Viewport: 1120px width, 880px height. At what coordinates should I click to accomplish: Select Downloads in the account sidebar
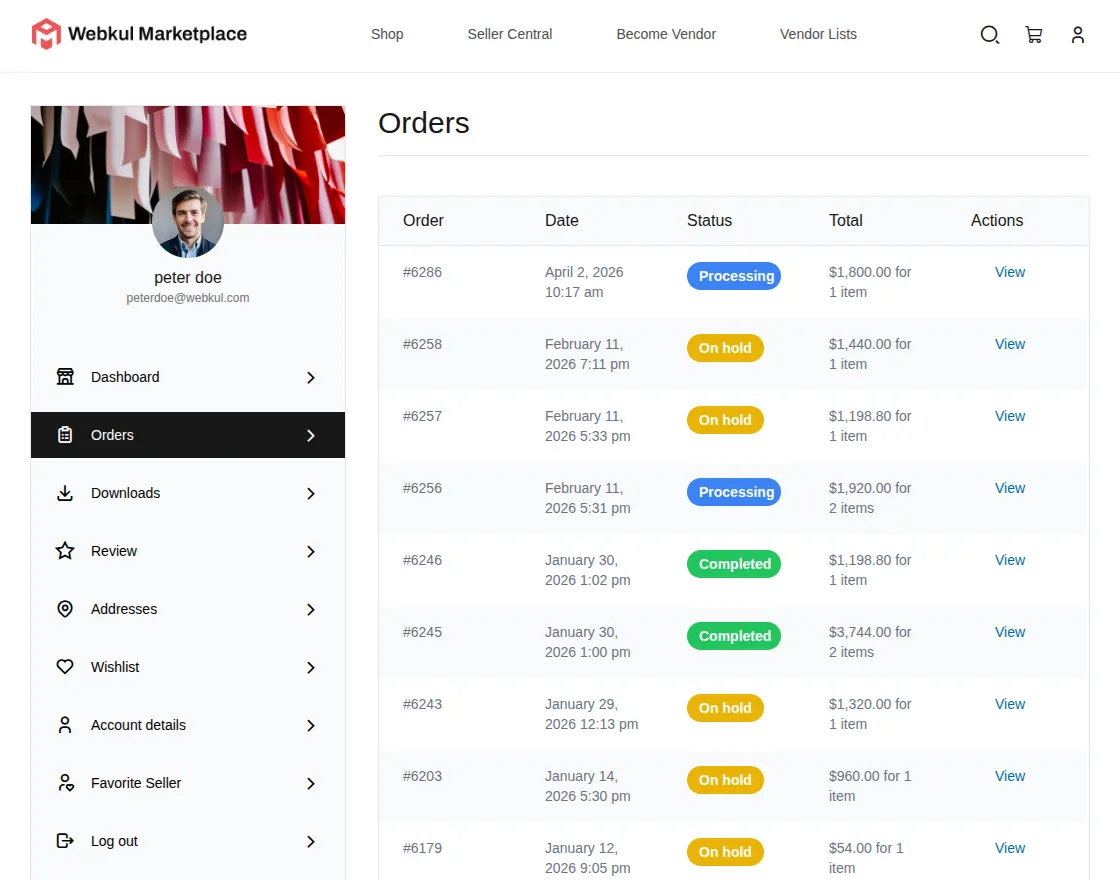coord(188,493)
